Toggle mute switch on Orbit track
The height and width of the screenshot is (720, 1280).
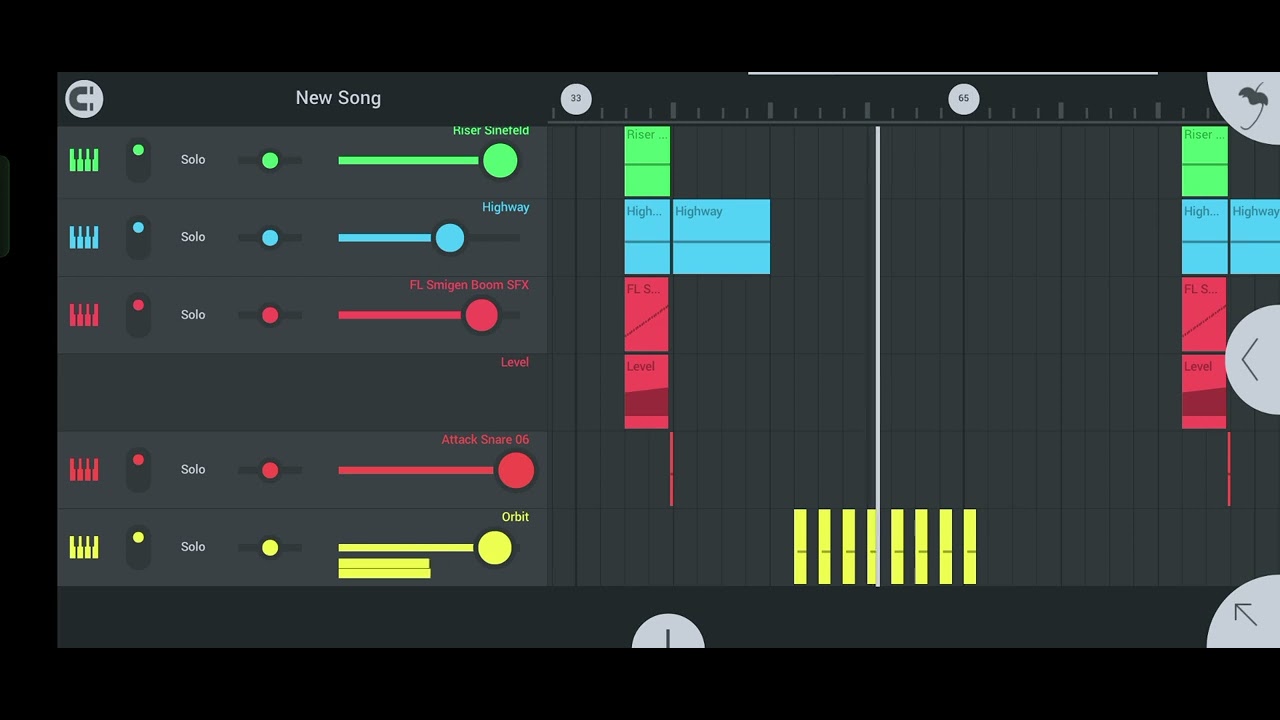click(x=138, y=547)
